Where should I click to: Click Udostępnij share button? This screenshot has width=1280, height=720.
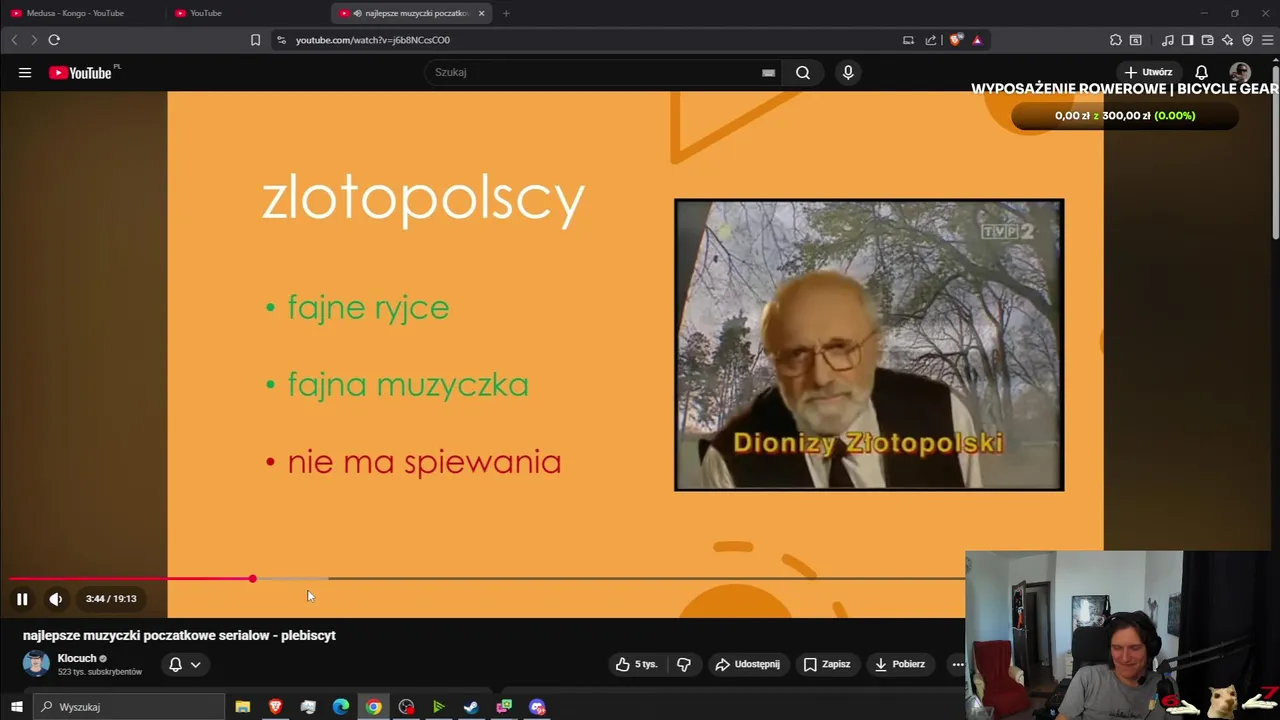[x=747, y=664]
